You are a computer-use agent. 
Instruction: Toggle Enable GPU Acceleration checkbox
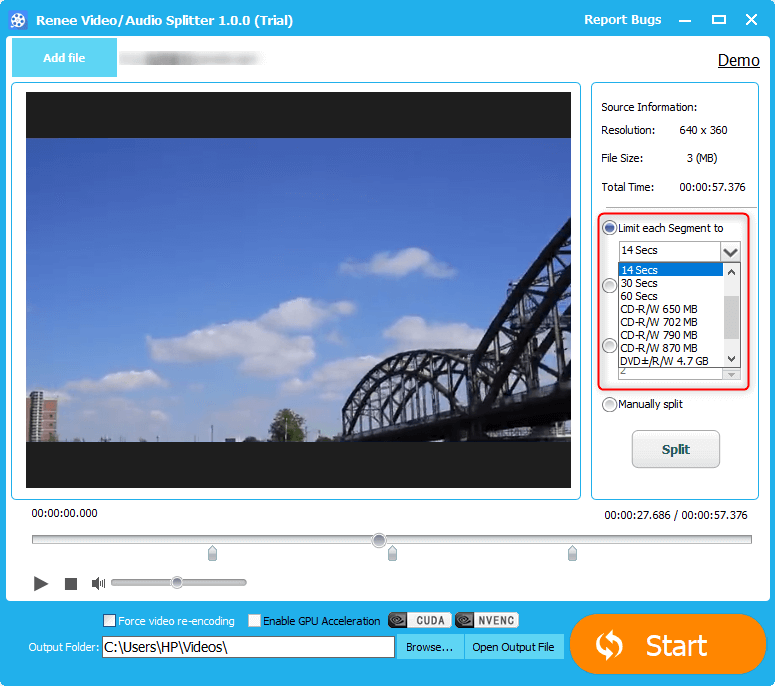click(x=255, y=621)
